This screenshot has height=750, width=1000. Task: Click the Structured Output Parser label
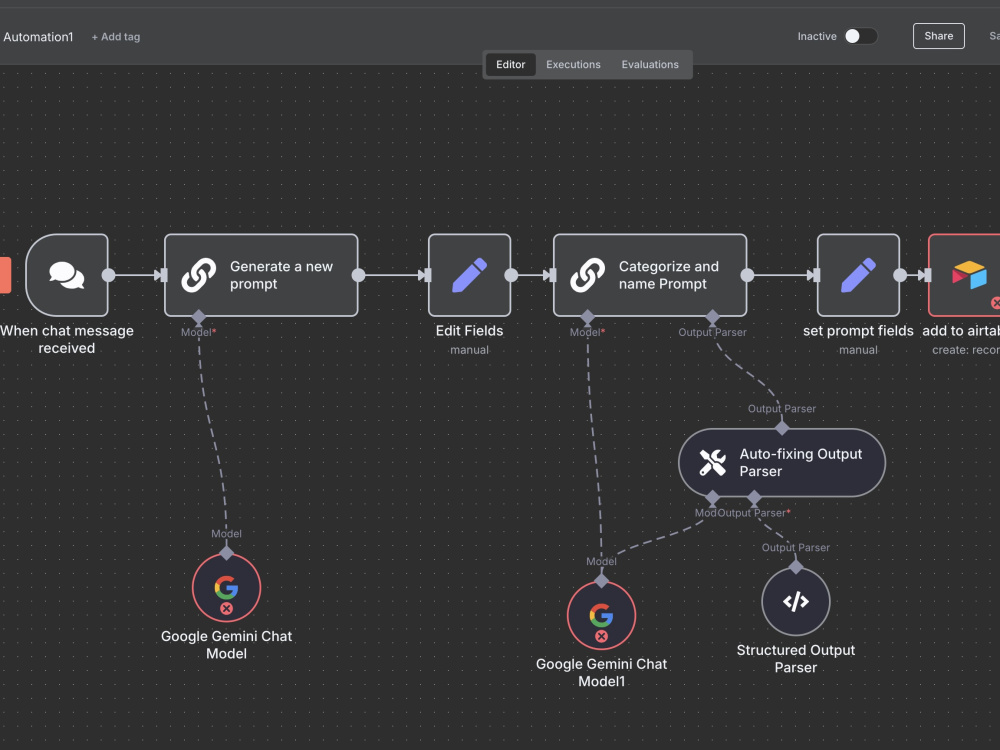click(796, 659)
